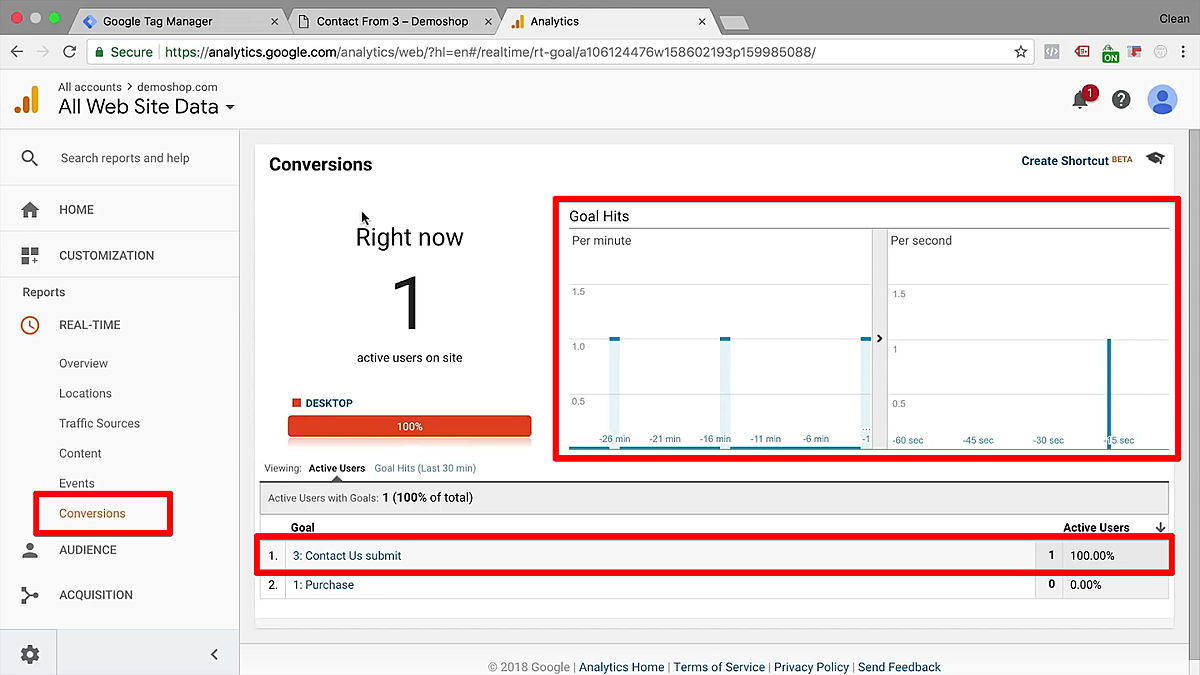Click the Create Shortcut link
The width and height of the screenshot is (1200, 675).
coord(1065,160)
